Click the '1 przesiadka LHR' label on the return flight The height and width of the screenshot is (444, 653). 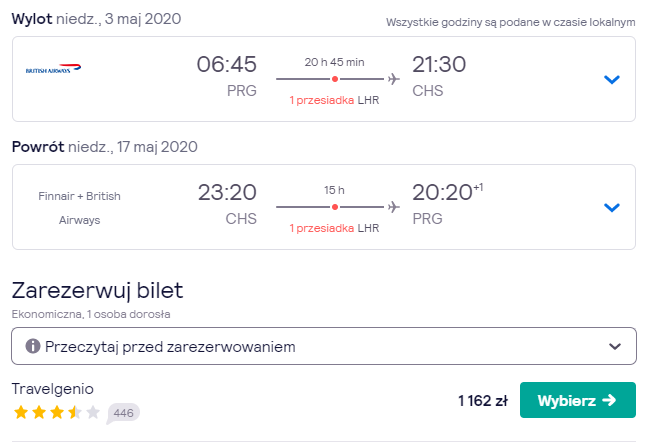click(334, 228)
